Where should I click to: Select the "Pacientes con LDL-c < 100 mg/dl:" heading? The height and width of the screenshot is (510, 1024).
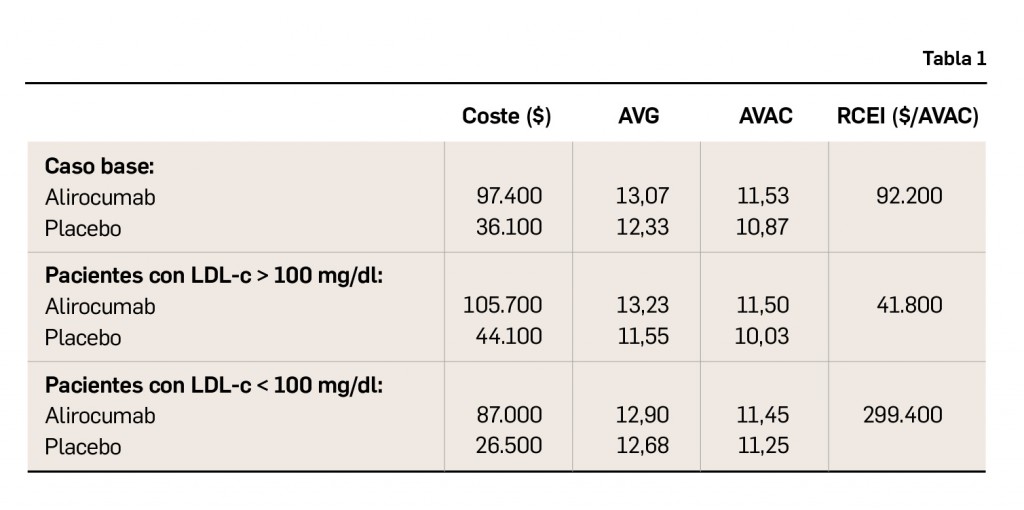pyautogui.click(x=214, y=385)
